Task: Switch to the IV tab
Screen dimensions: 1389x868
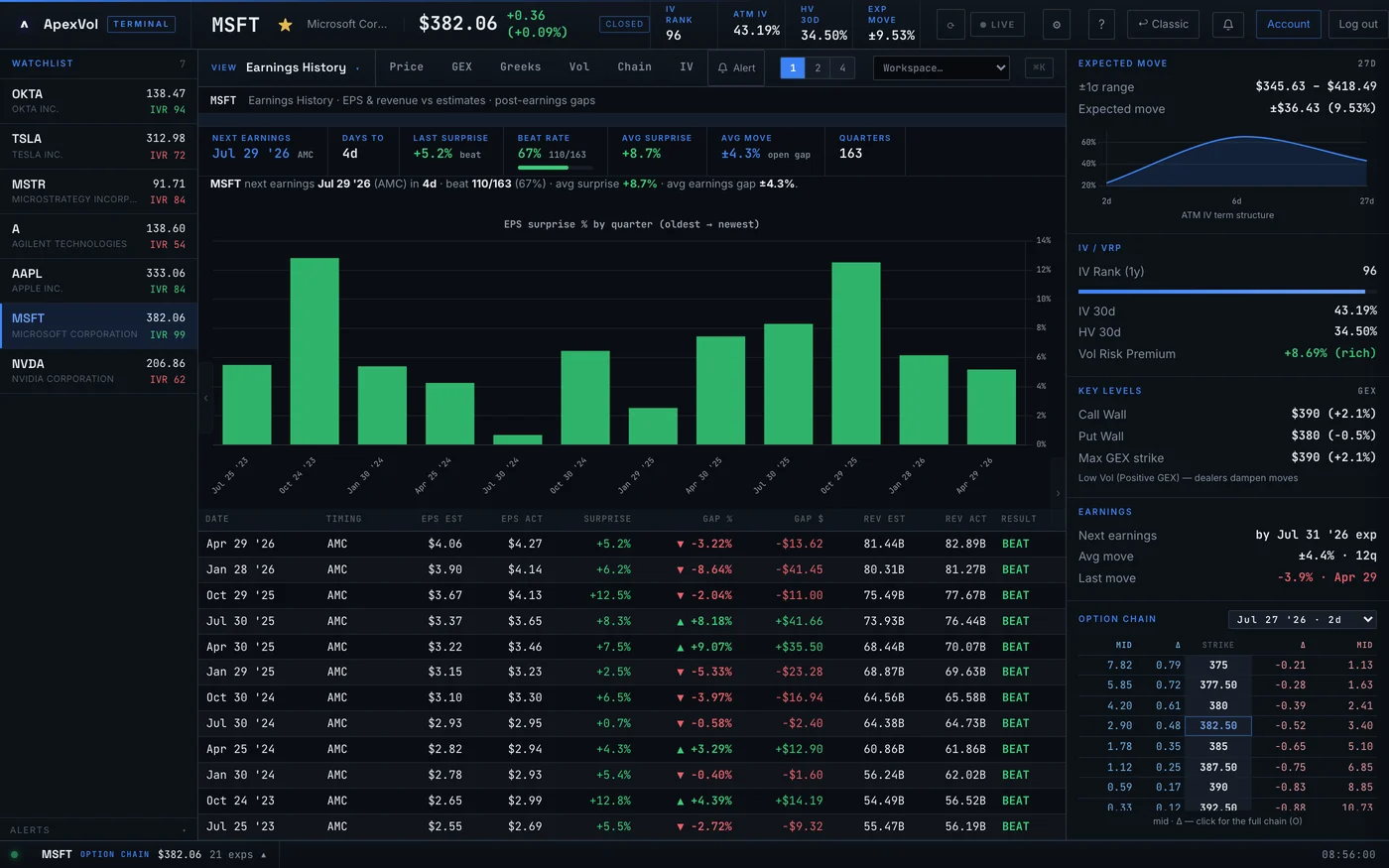Action: click(x=686, y=66)
